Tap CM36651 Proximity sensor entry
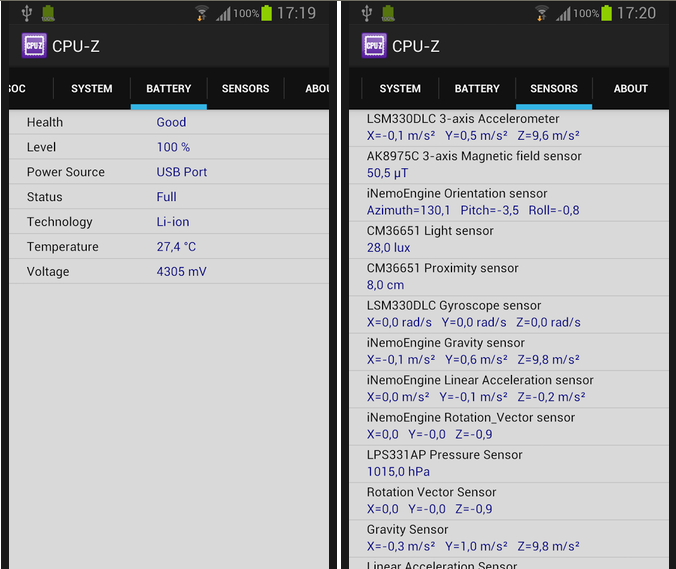 (509, 277)
